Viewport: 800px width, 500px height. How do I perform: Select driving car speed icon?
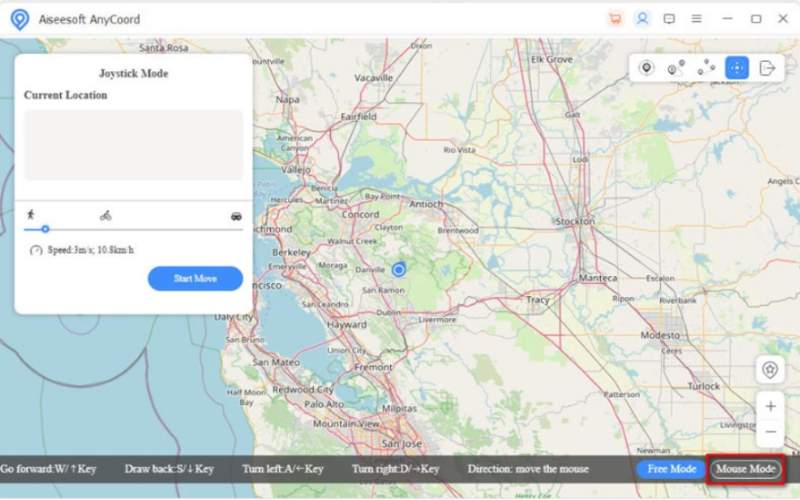236,215
